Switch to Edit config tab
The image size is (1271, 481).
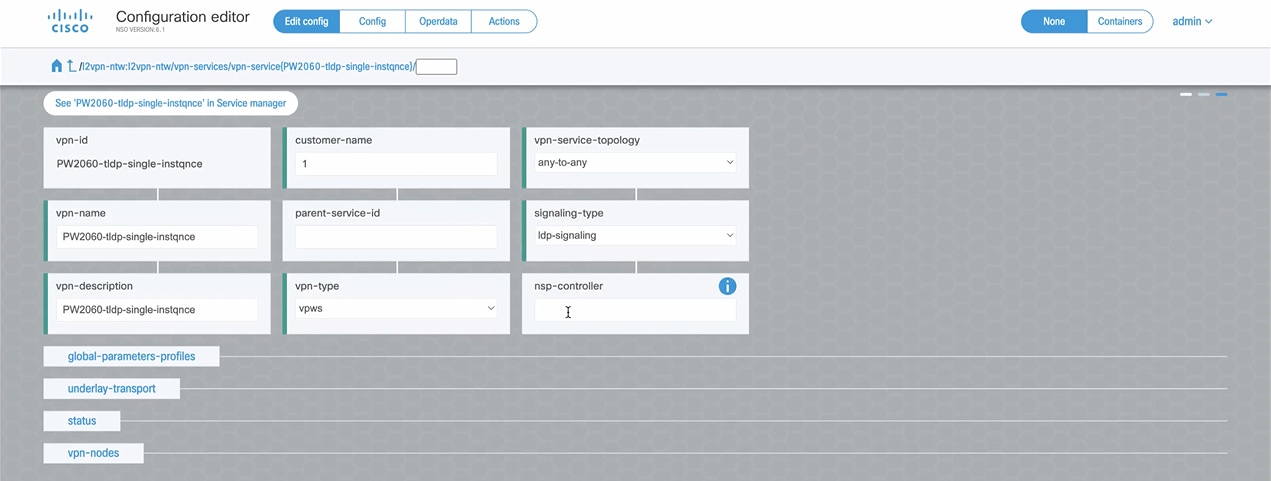306,21
